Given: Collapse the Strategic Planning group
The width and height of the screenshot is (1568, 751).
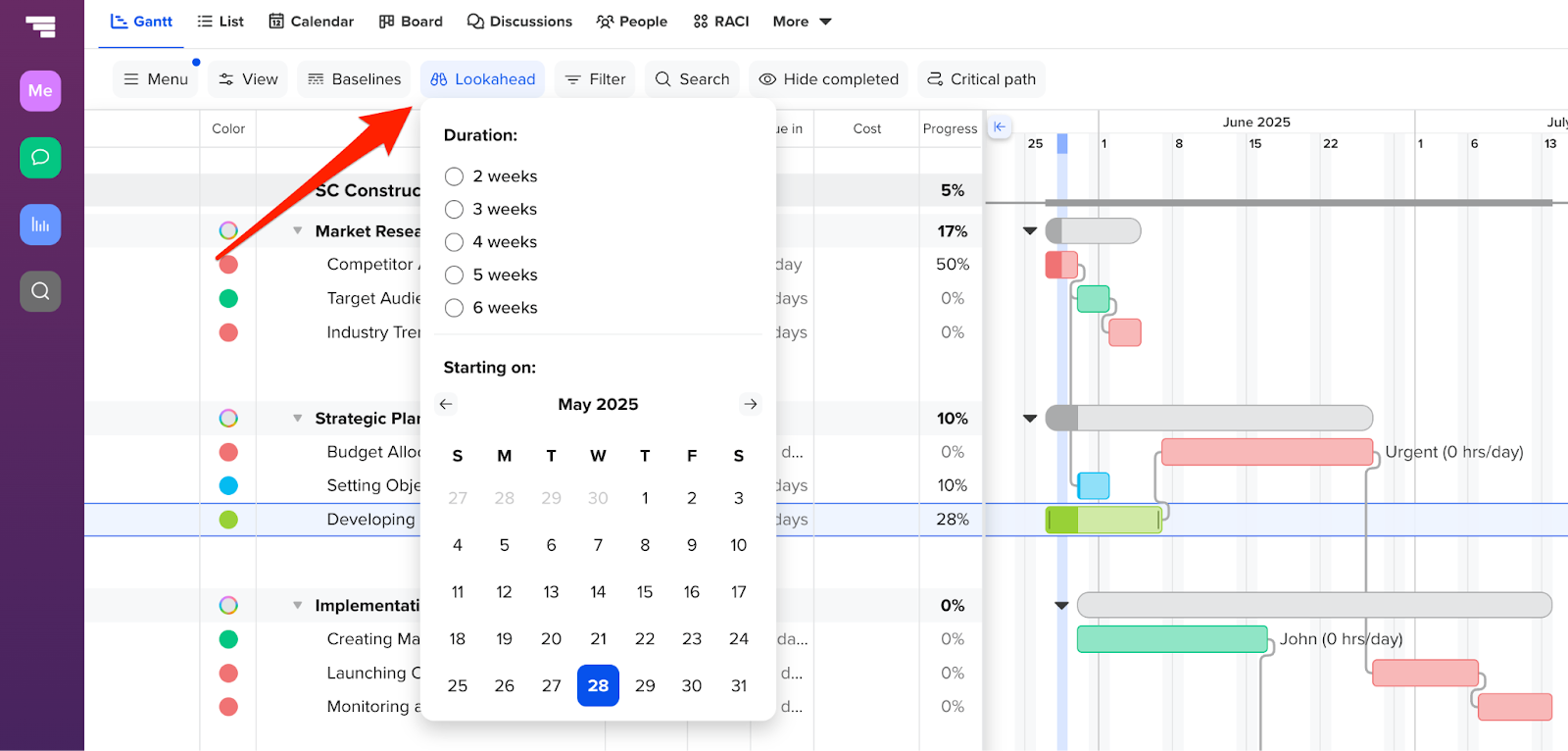Looking at the screenshot, I should 298,419.
